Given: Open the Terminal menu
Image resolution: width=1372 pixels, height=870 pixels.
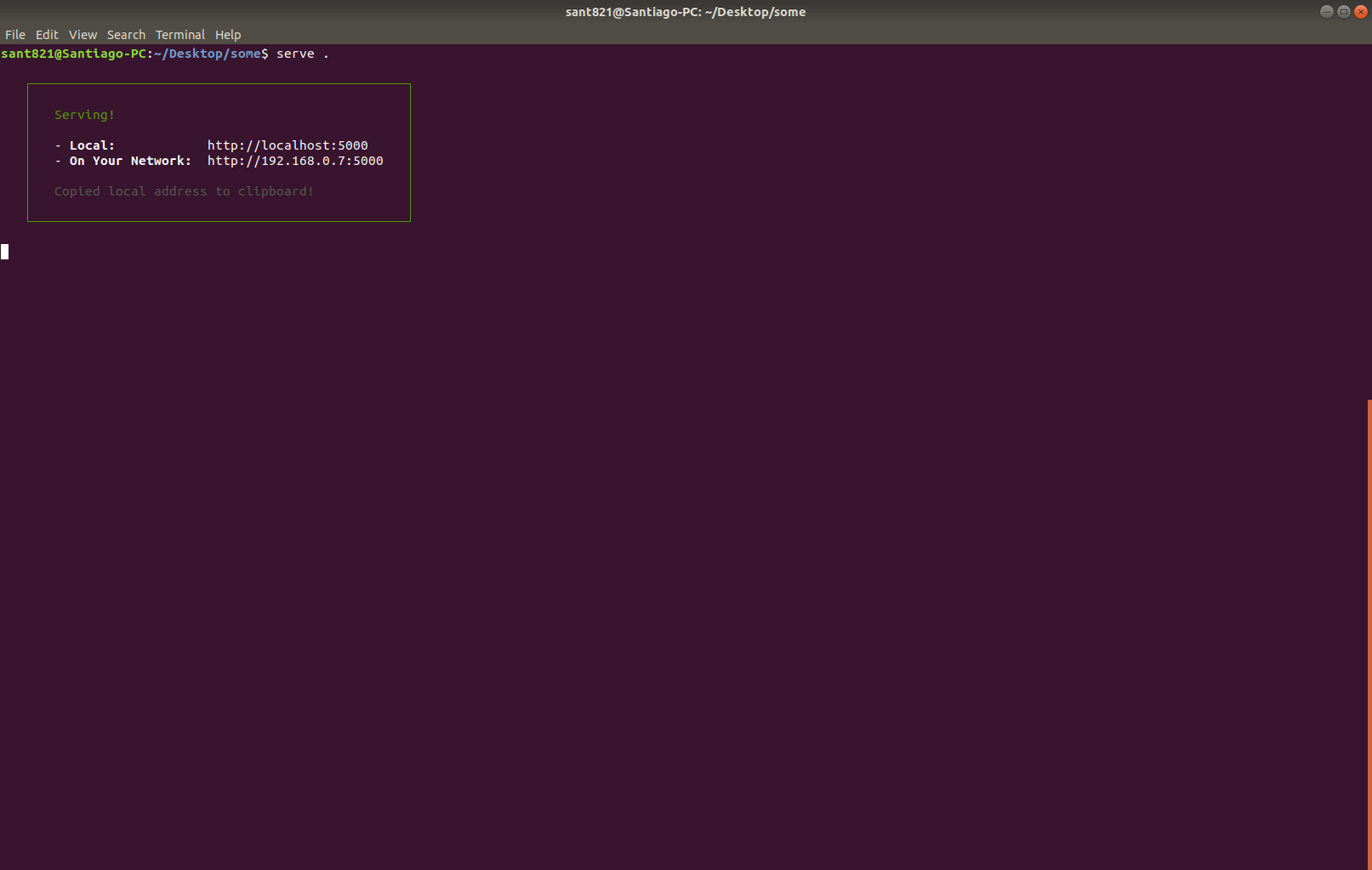Looking at the screenshot, I should coord(179,35).
